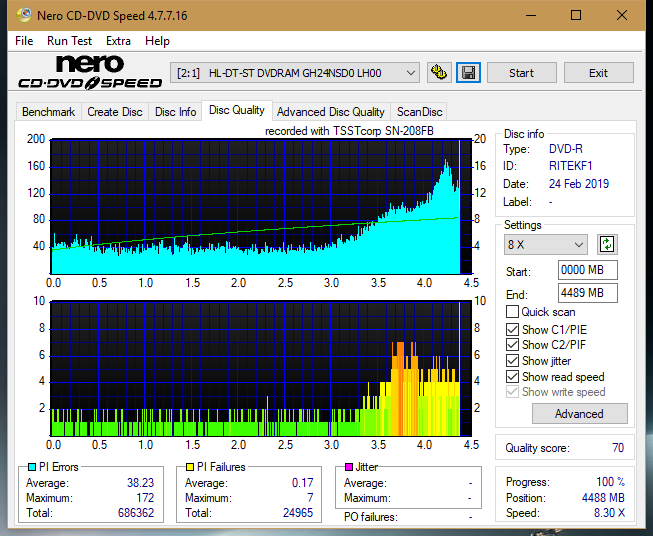Click the End position 4489 MB field
Screen dimensions: 653x536
coord(587,293)
